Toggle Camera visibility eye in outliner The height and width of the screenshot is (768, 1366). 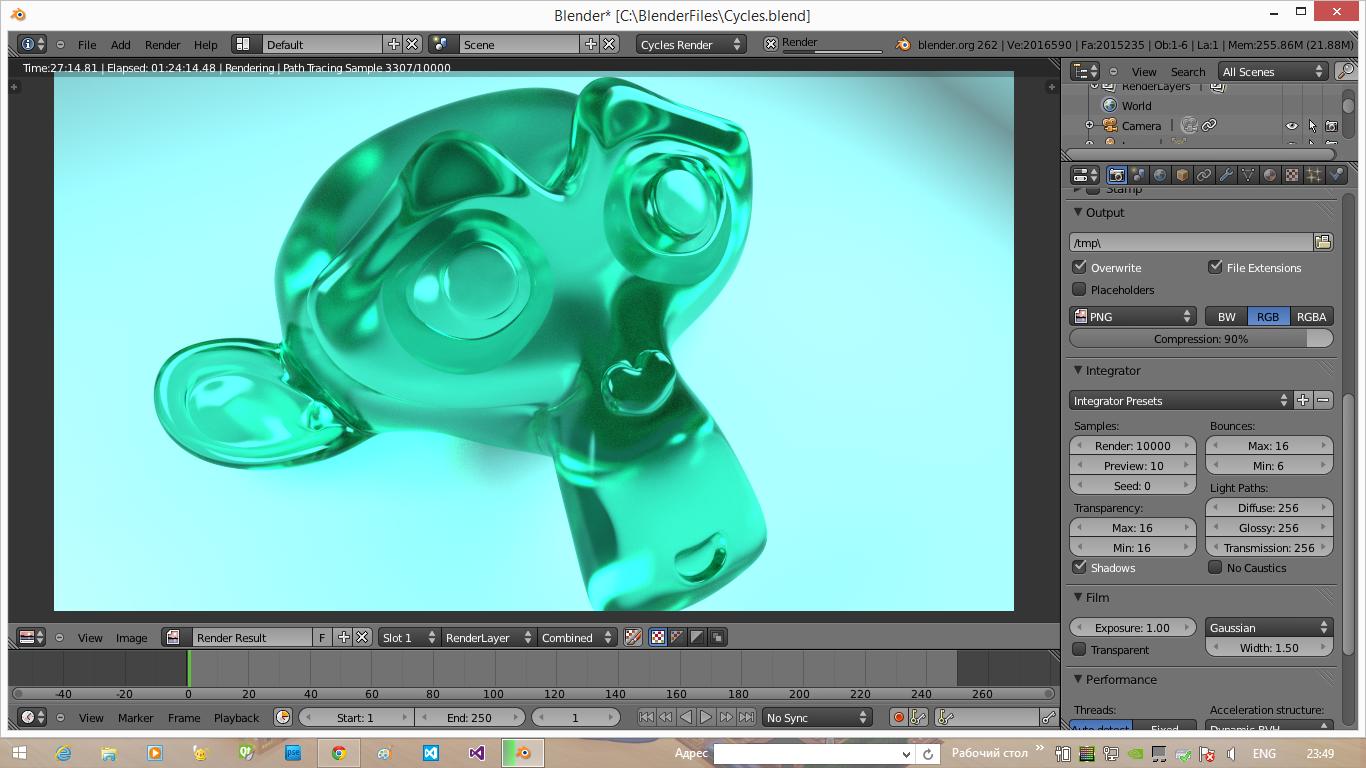(x=1291, y=126)
